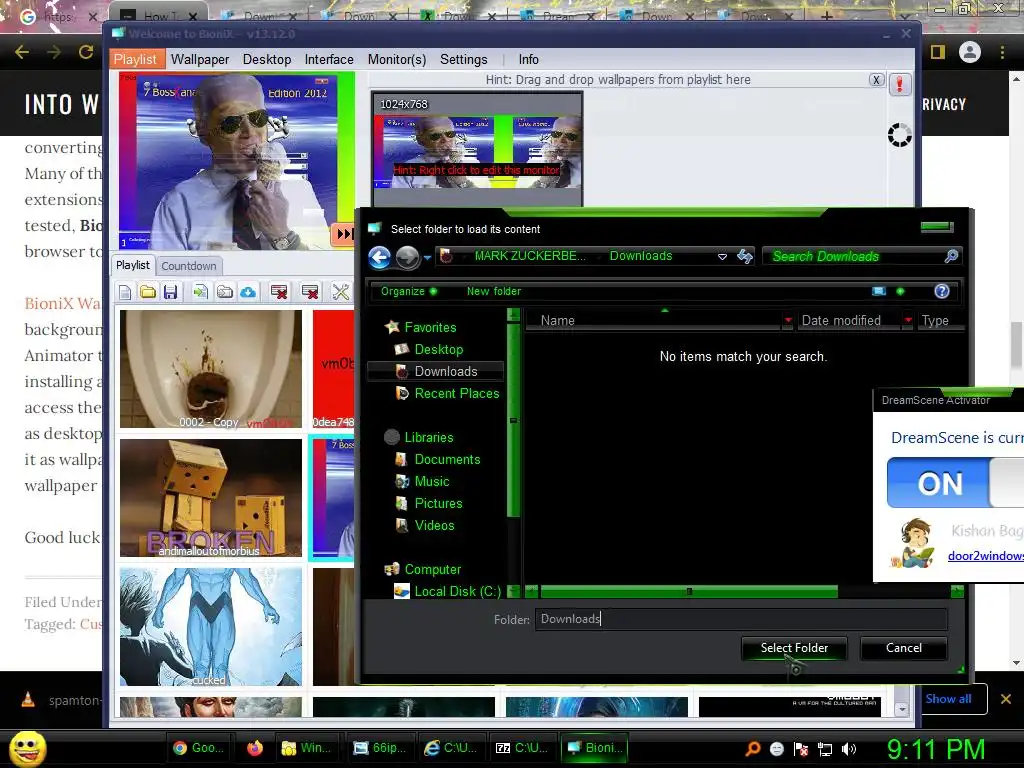Screen dimensions: 1024x768
Task: Select Pictures library
Action: click(x=438, y=504)
